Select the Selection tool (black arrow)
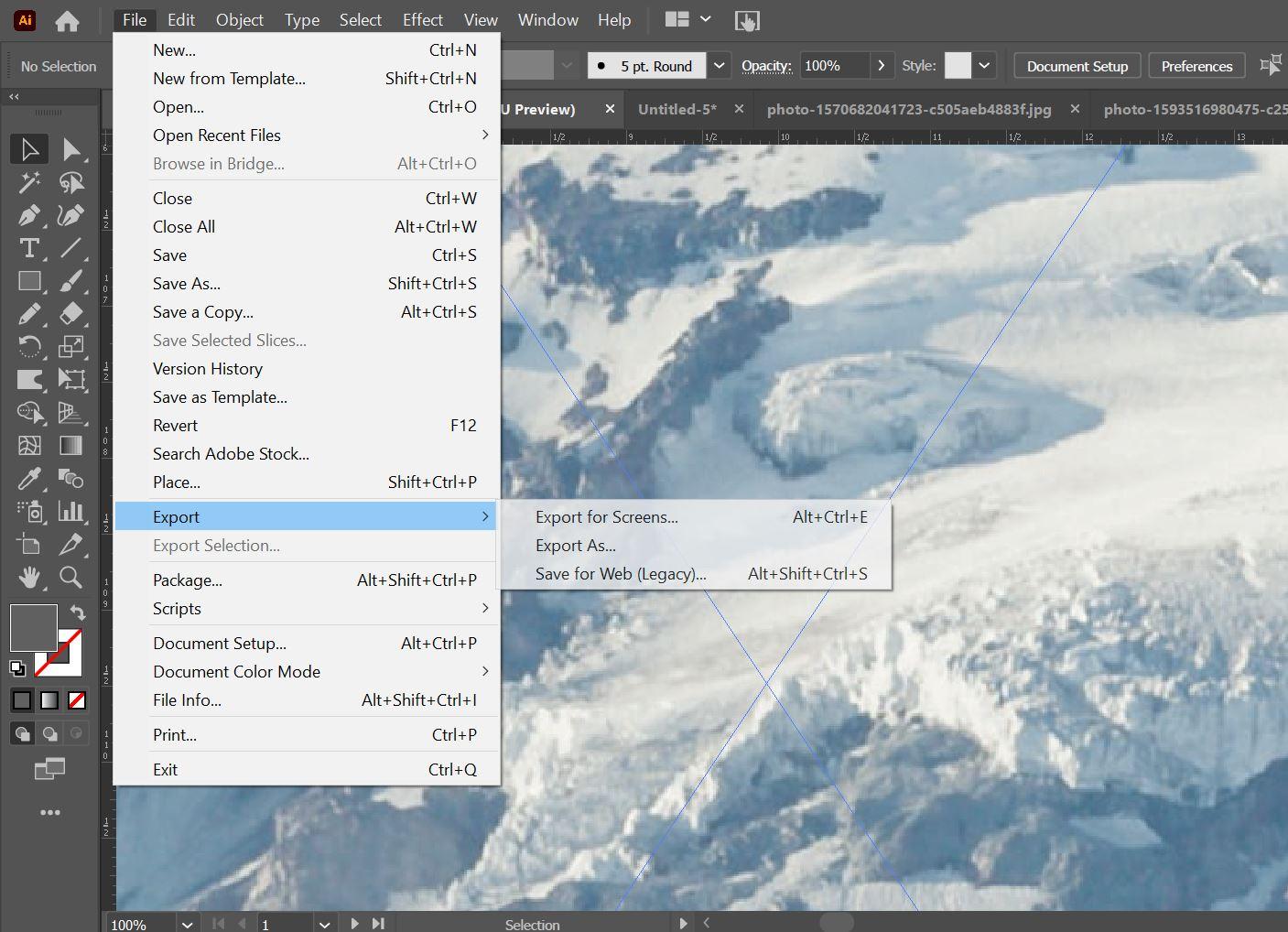This screenshot has height=932, width=1288. coord(29,149)
